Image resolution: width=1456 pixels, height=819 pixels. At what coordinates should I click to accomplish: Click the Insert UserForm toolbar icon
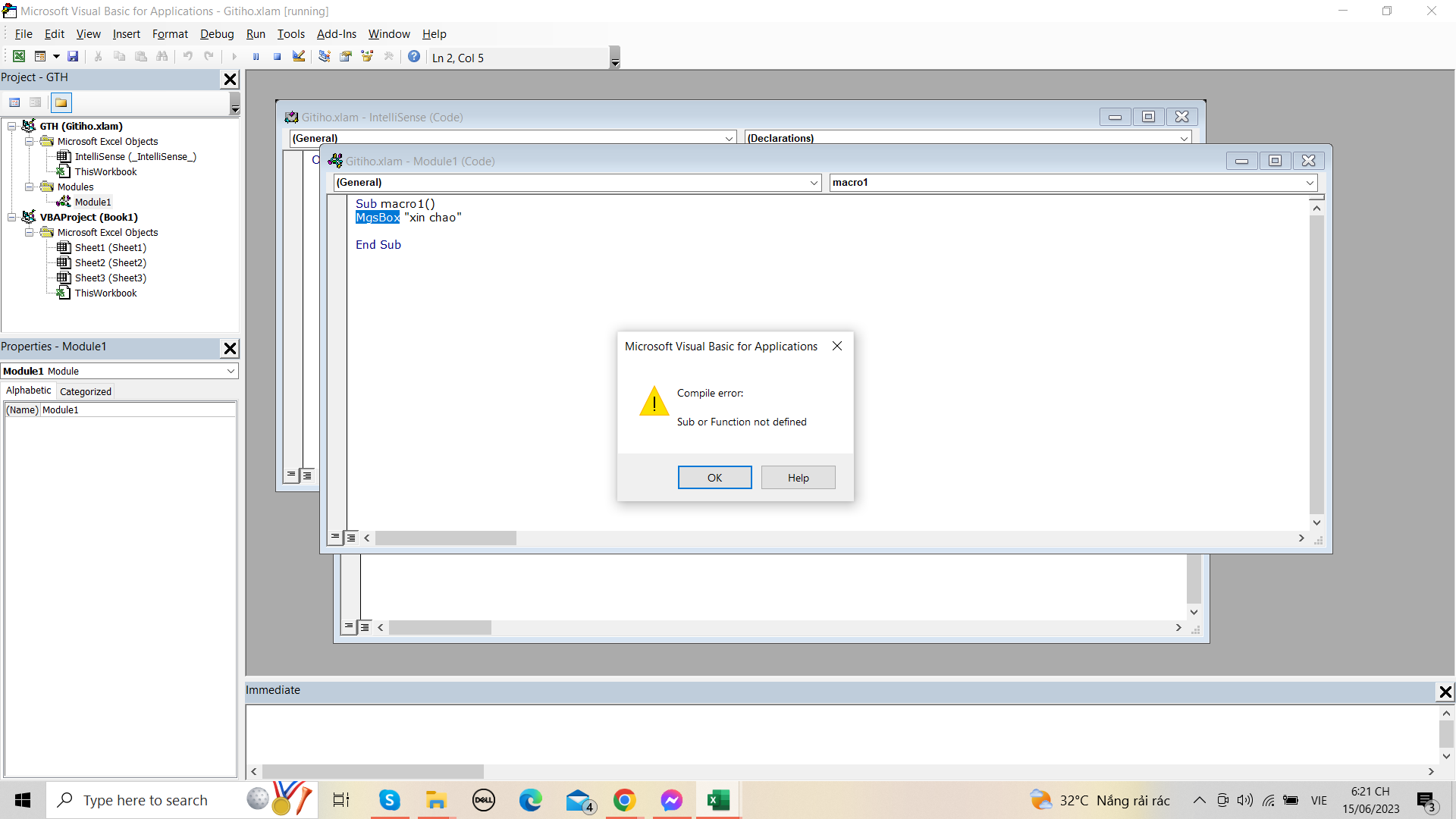40,57
